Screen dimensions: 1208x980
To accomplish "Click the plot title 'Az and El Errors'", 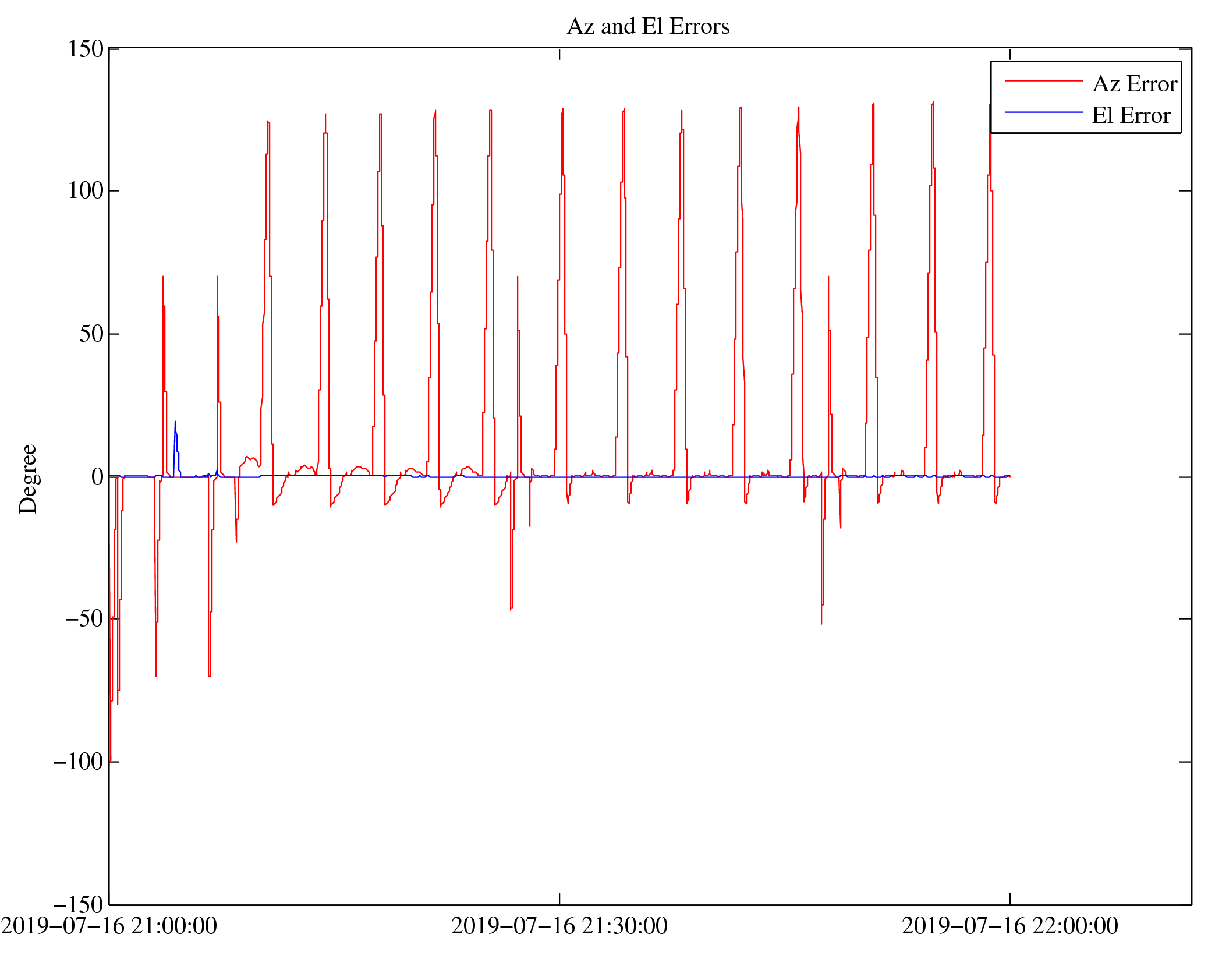I will (647, 27).
